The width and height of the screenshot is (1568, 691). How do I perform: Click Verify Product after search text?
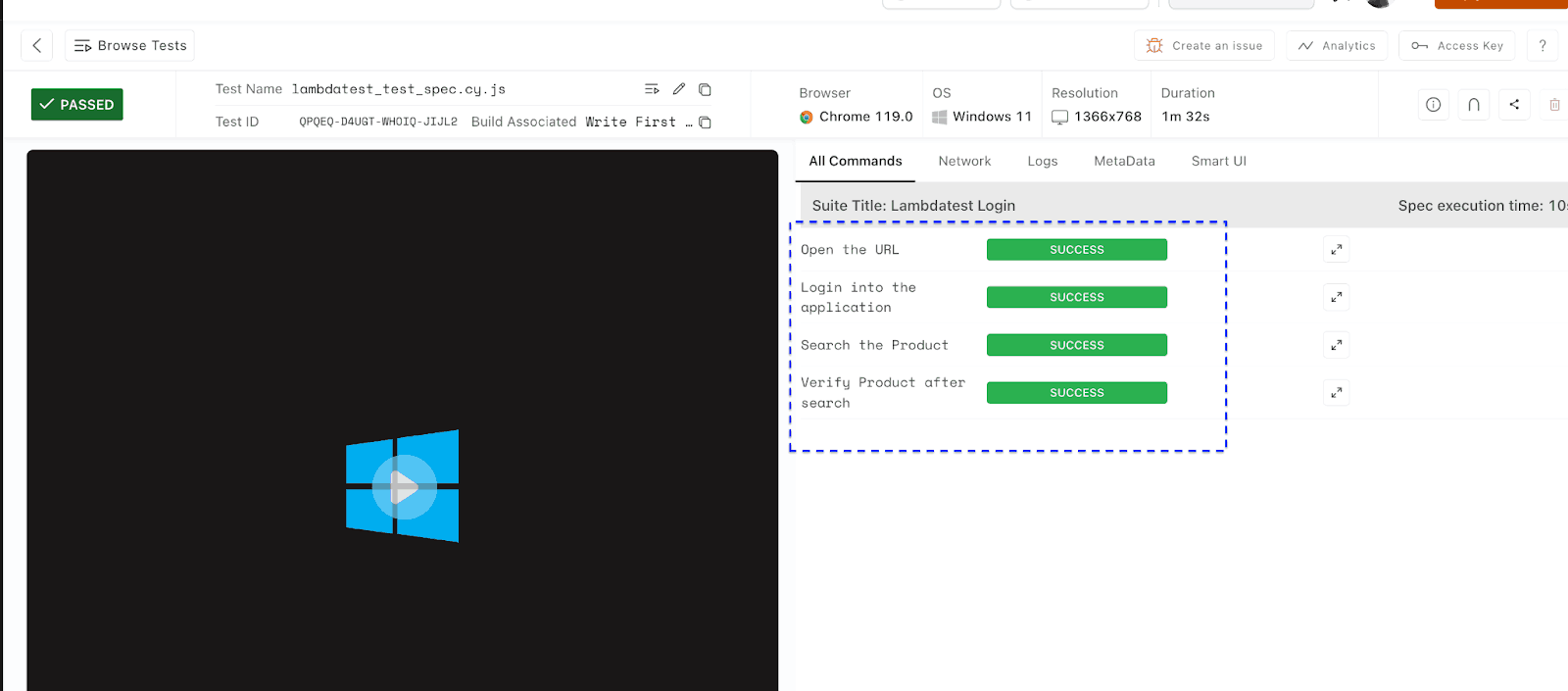[883, 393]
